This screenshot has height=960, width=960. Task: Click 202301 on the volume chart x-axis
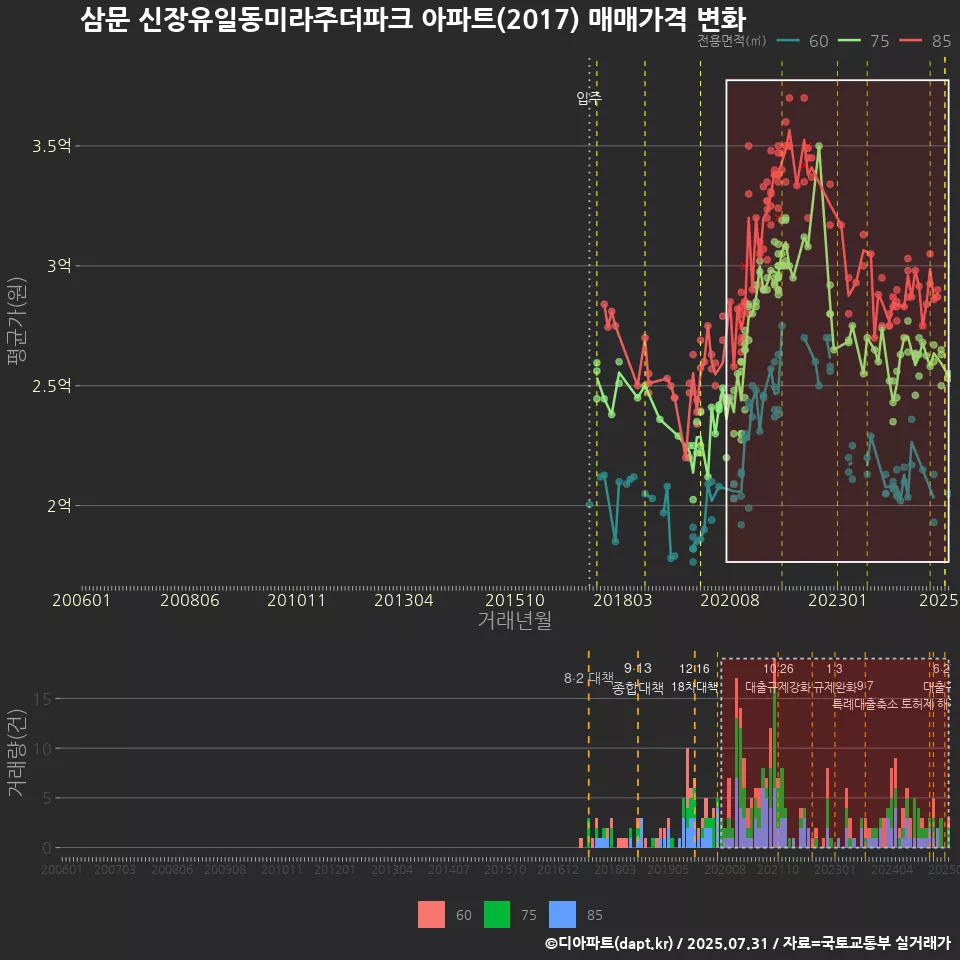click(834, 869)
